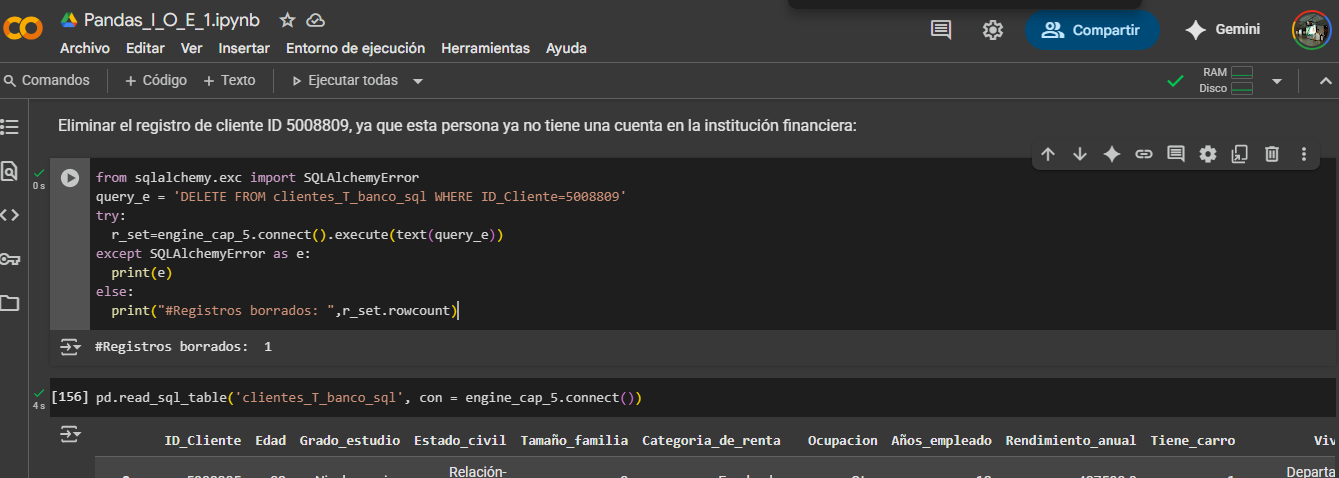
Task: Click the ID_Cliente column header
Action: click(x=203, y=440)
